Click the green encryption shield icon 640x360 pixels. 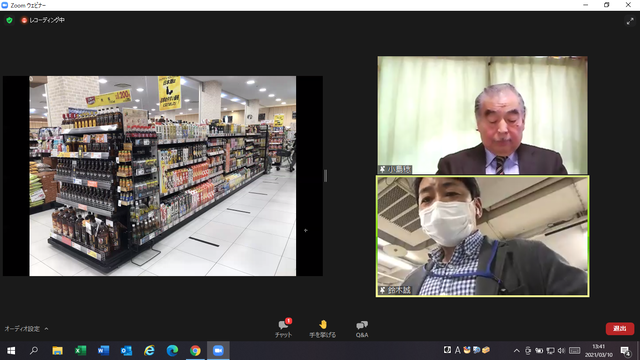pos(9,20)
